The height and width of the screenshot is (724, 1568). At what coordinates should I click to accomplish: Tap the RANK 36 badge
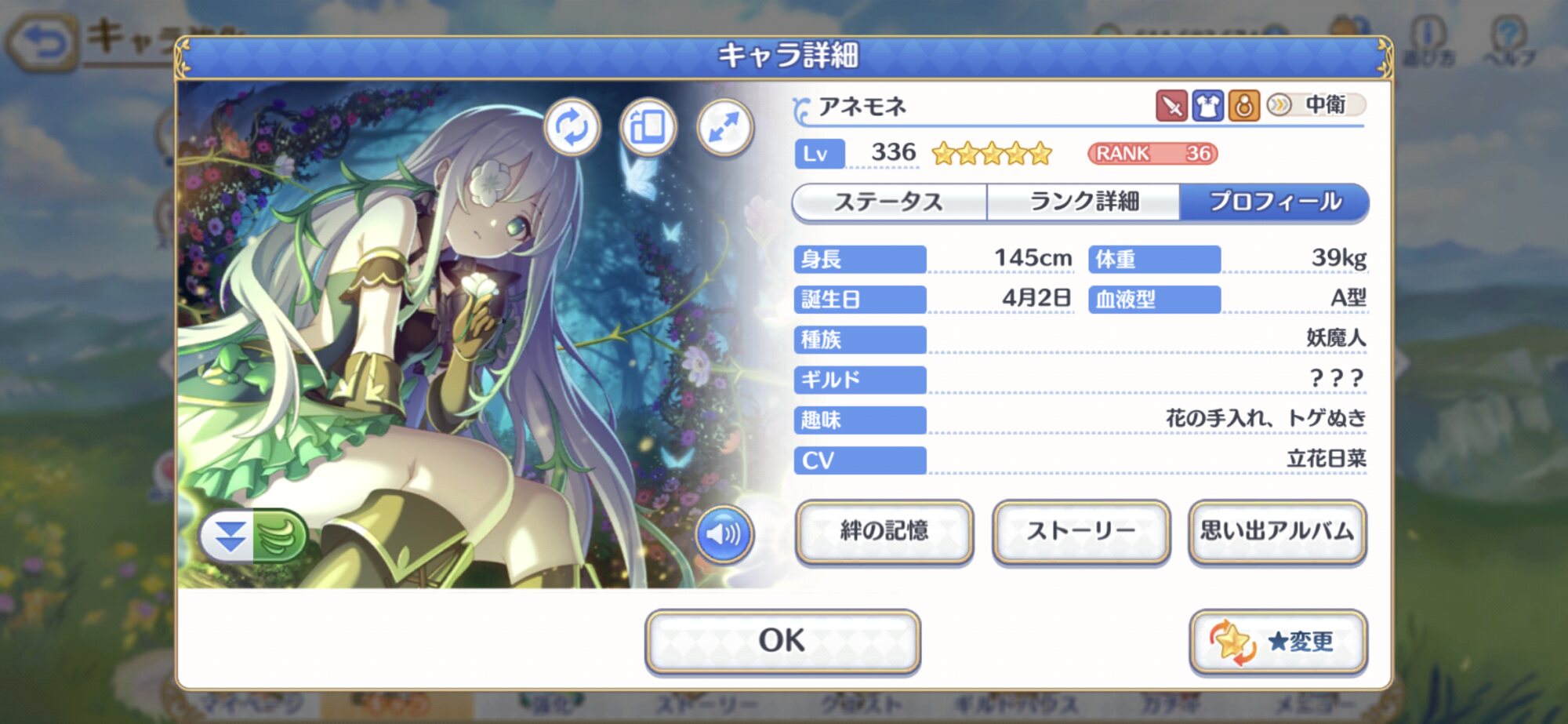[x=1152, y=154]
